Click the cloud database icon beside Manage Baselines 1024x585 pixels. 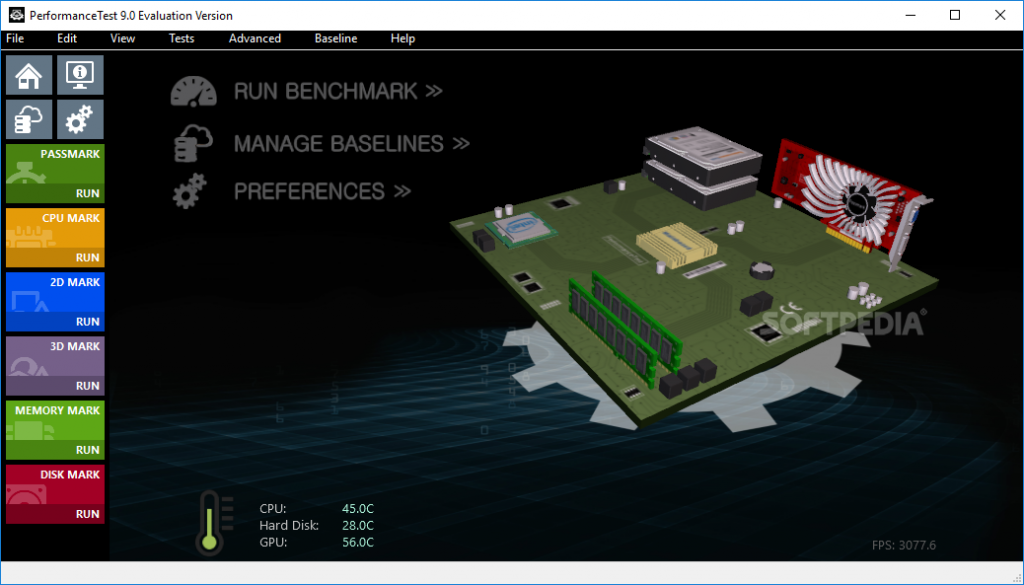[193, 143]
